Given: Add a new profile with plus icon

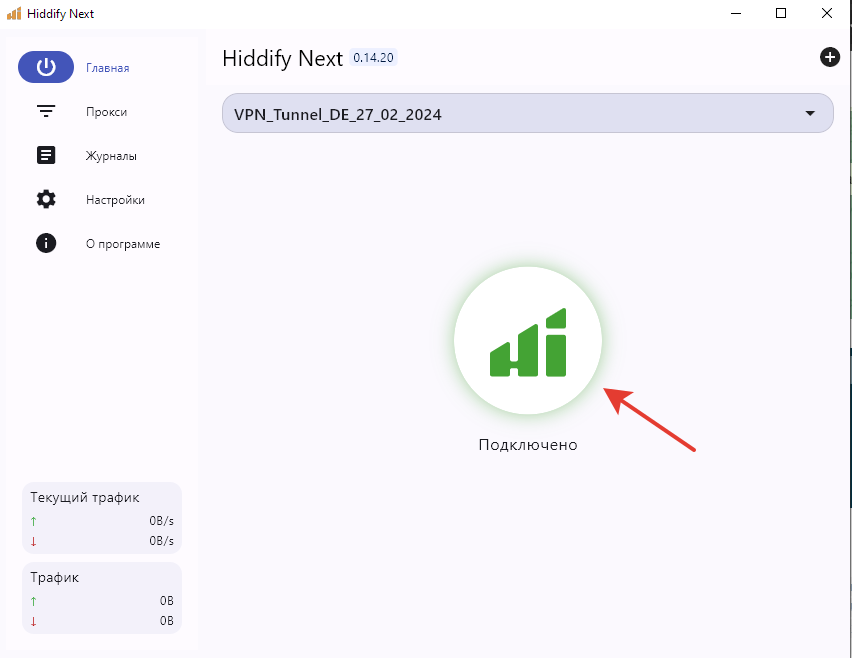Looking at the screenshot, I should point(830,57).
